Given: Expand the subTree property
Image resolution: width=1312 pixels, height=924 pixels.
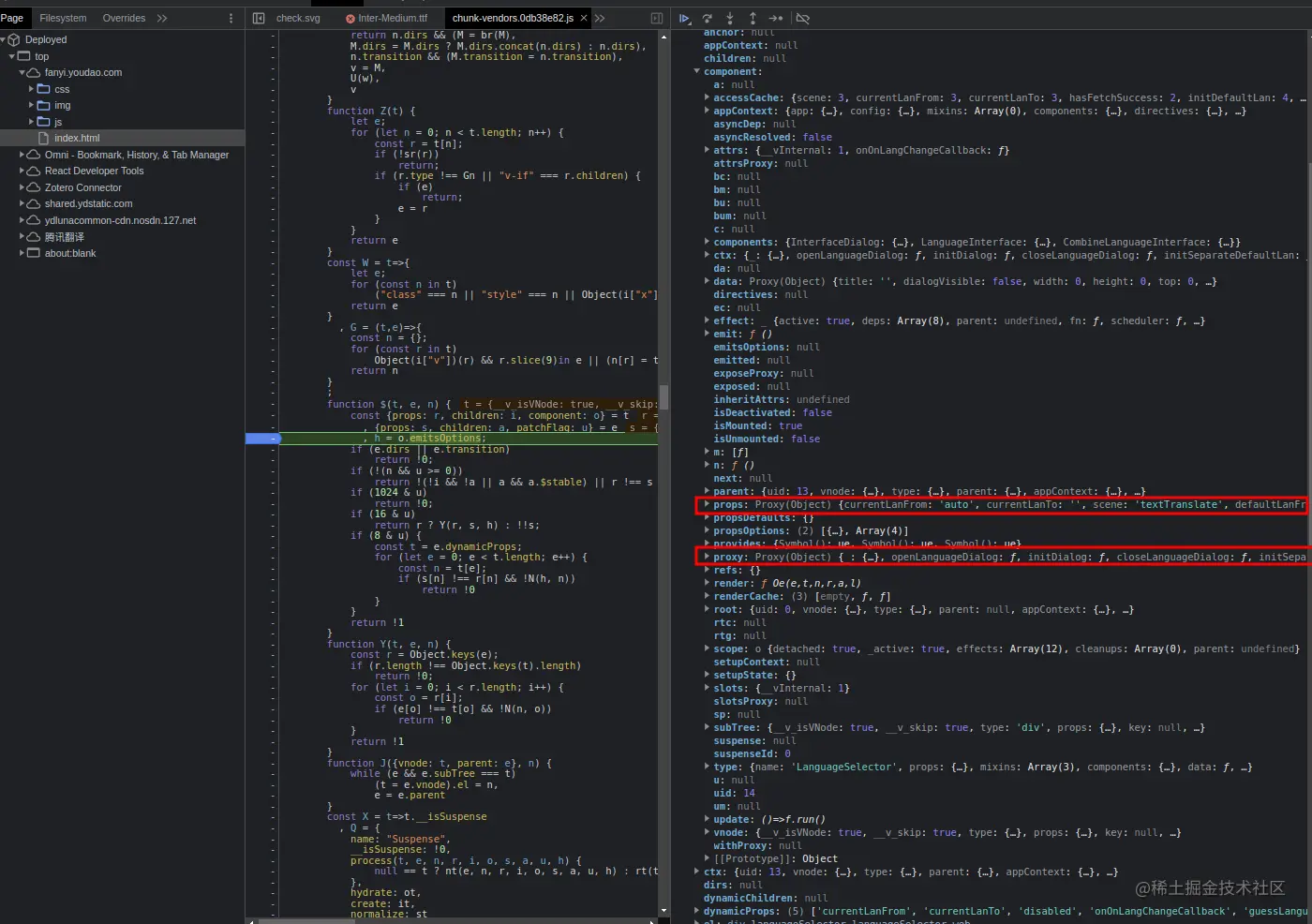Looking at the screenshot, I should (x=707, y=727).
